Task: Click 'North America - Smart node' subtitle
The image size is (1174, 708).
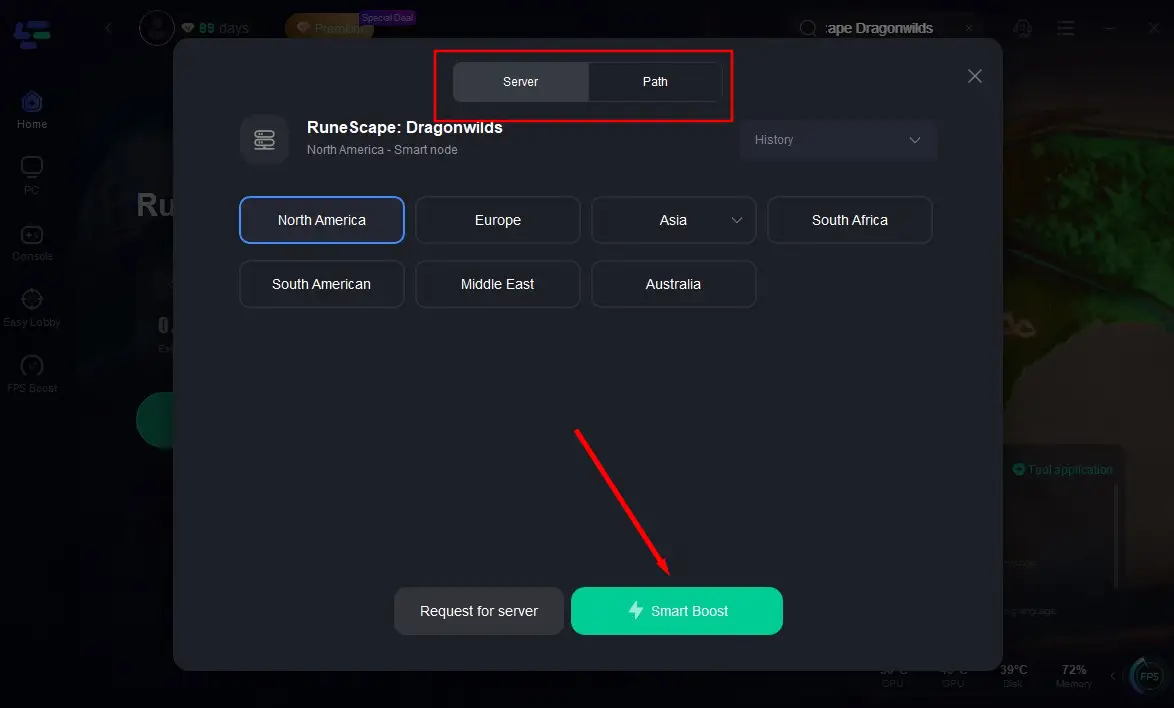Action: 383,150
